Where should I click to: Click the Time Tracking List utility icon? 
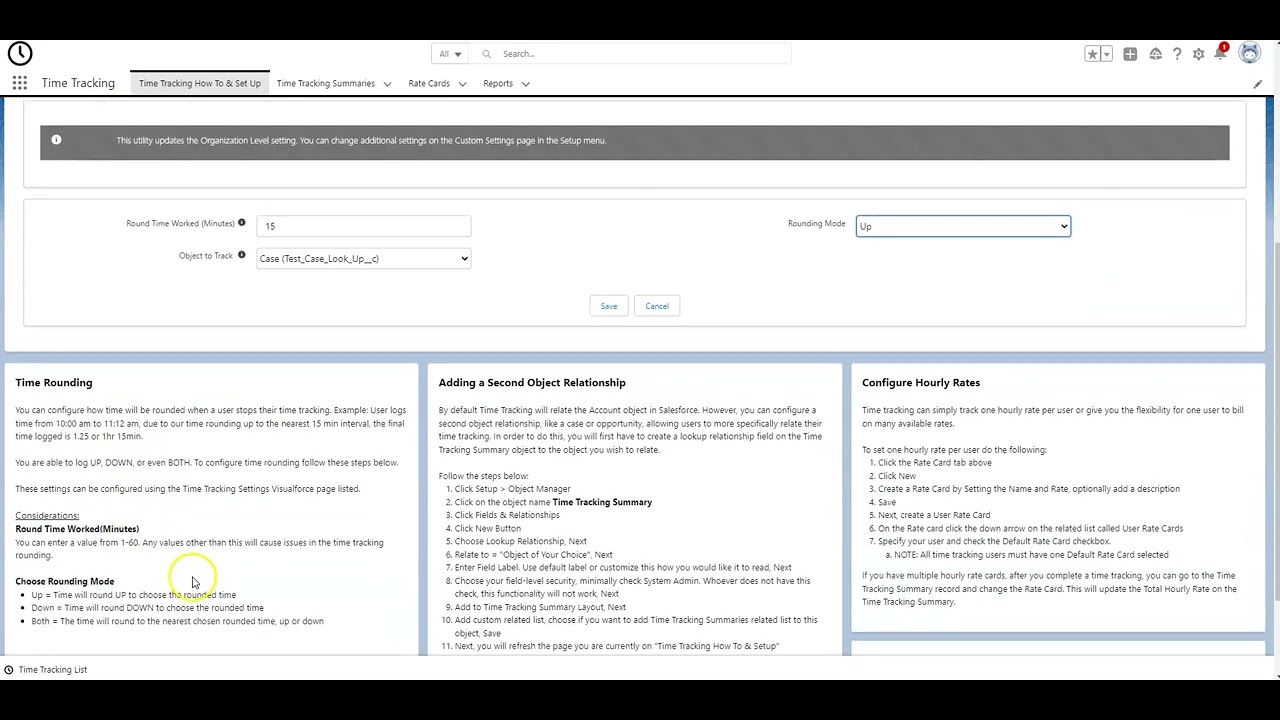click(9, 669)
